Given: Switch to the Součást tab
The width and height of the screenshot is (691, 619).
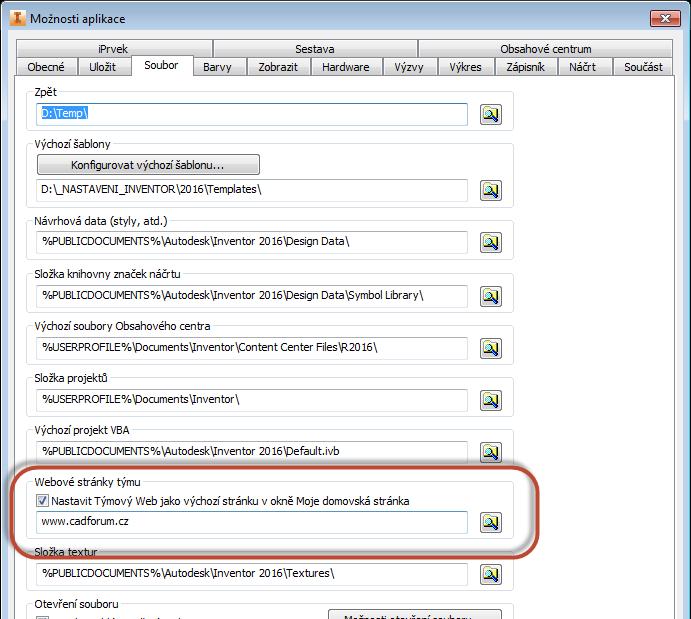Looking at the screenshot, I should point(643,67).
